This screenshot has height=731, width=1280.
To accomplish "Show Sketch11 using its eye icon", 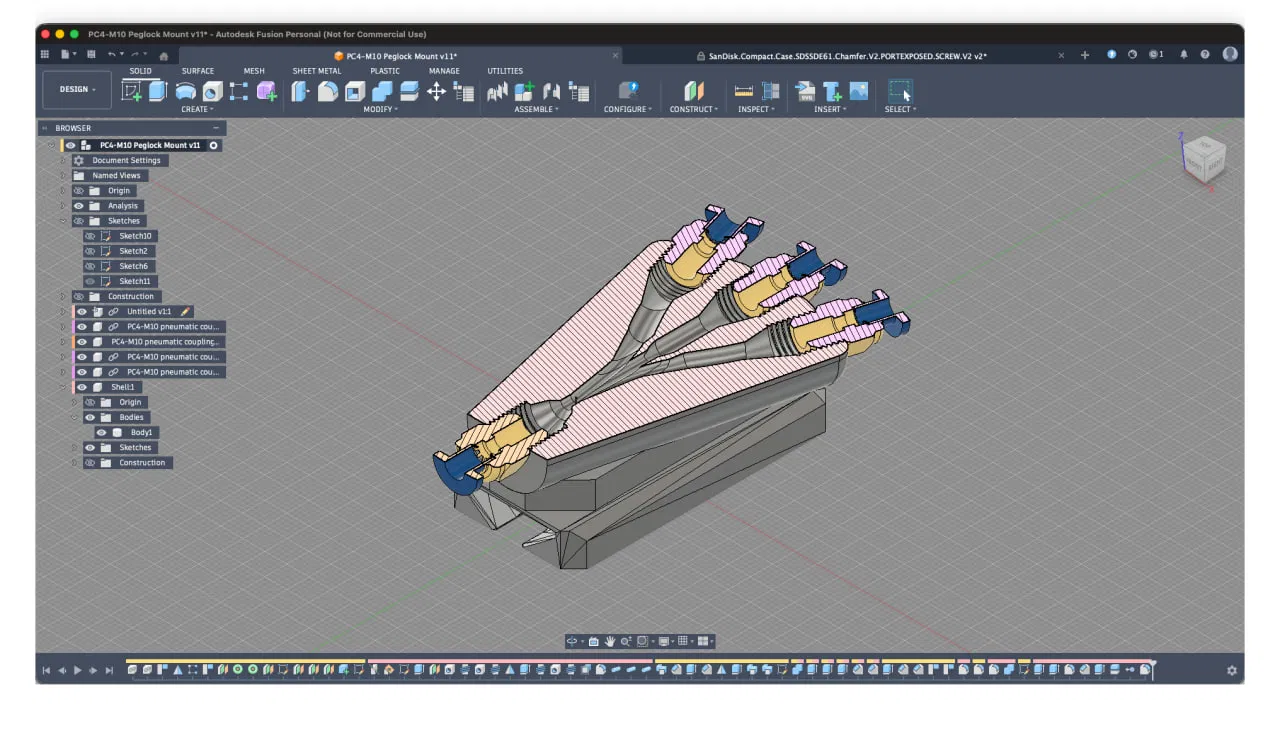I will pos(90,281).
